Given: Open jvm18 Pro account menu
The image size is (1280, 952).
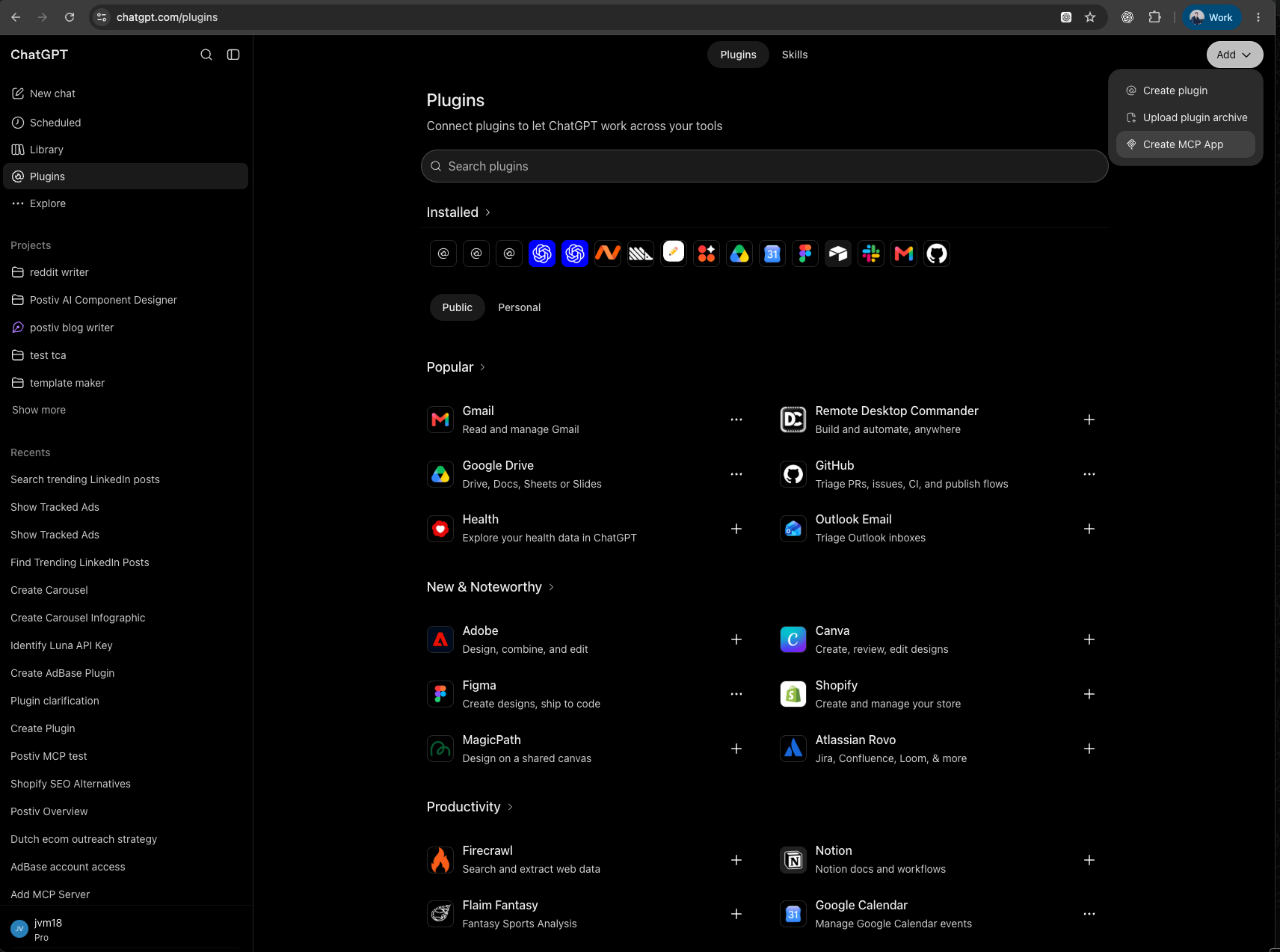Looking at the screenshot, I should coord(126,930).
